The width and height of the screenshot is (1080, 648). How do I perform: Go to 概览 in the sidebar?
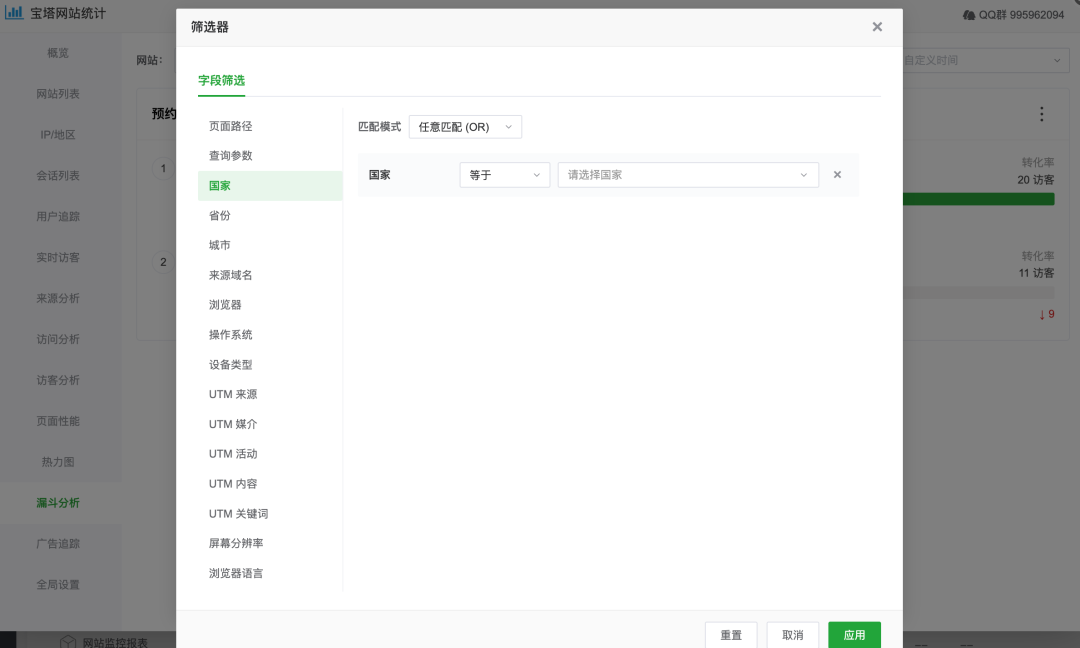pos(59,53)
